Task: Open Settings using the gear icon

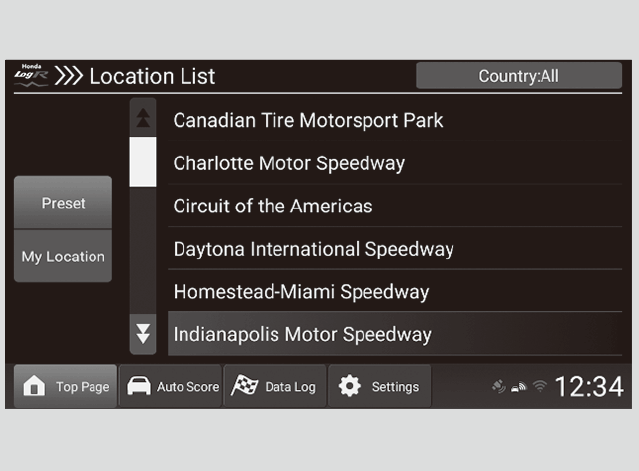Action: pyautogui.click(x=349, y=387)
